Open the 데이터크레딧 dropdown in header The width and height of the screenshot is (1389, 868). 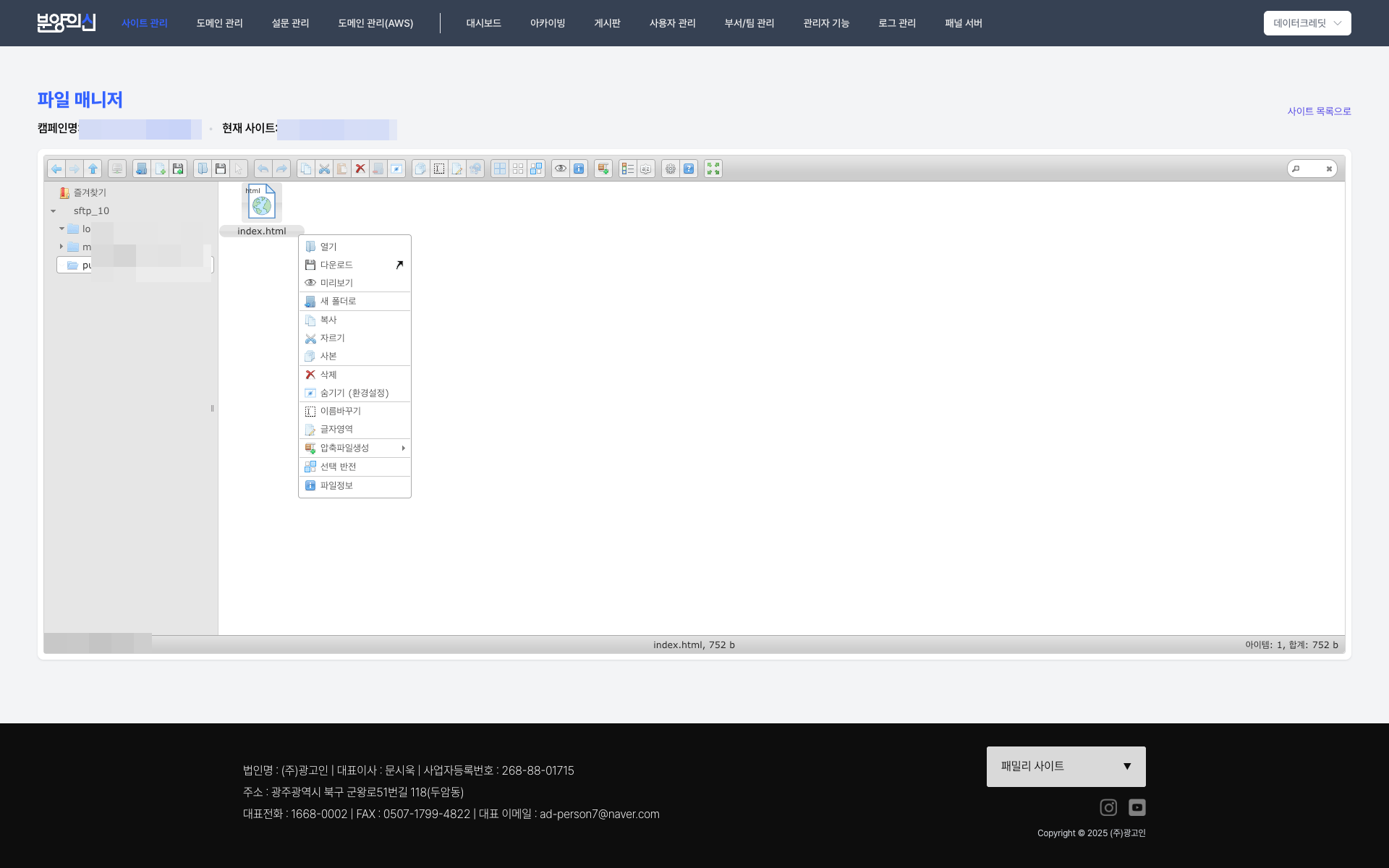pos(1307,23)
